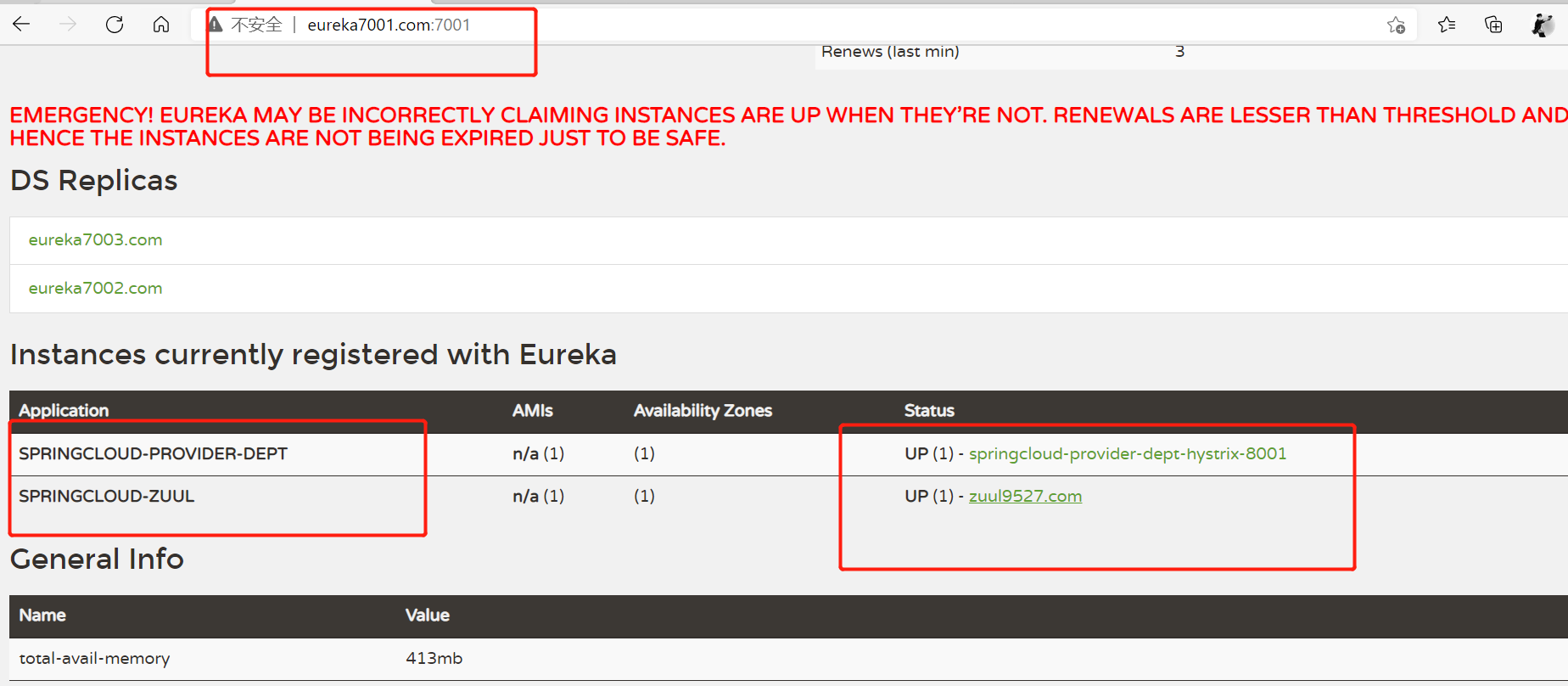The image size is (1568, 686).
Task: Add this page to favorites star icon
Action: 1396,25
